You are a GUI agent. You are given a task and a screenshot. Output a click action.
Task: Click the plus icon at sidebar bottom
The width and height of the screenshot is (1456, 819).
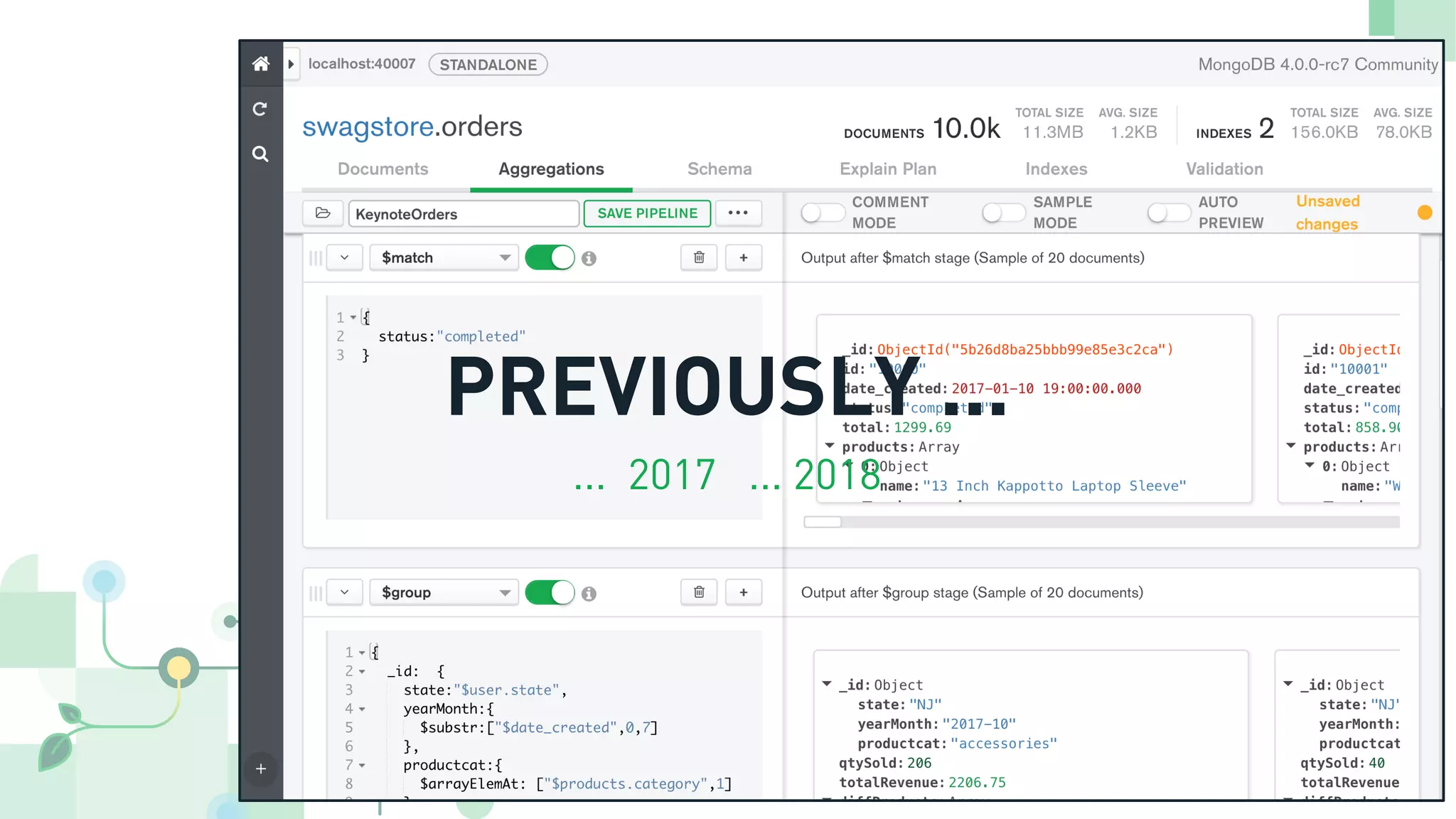[261, 769]
